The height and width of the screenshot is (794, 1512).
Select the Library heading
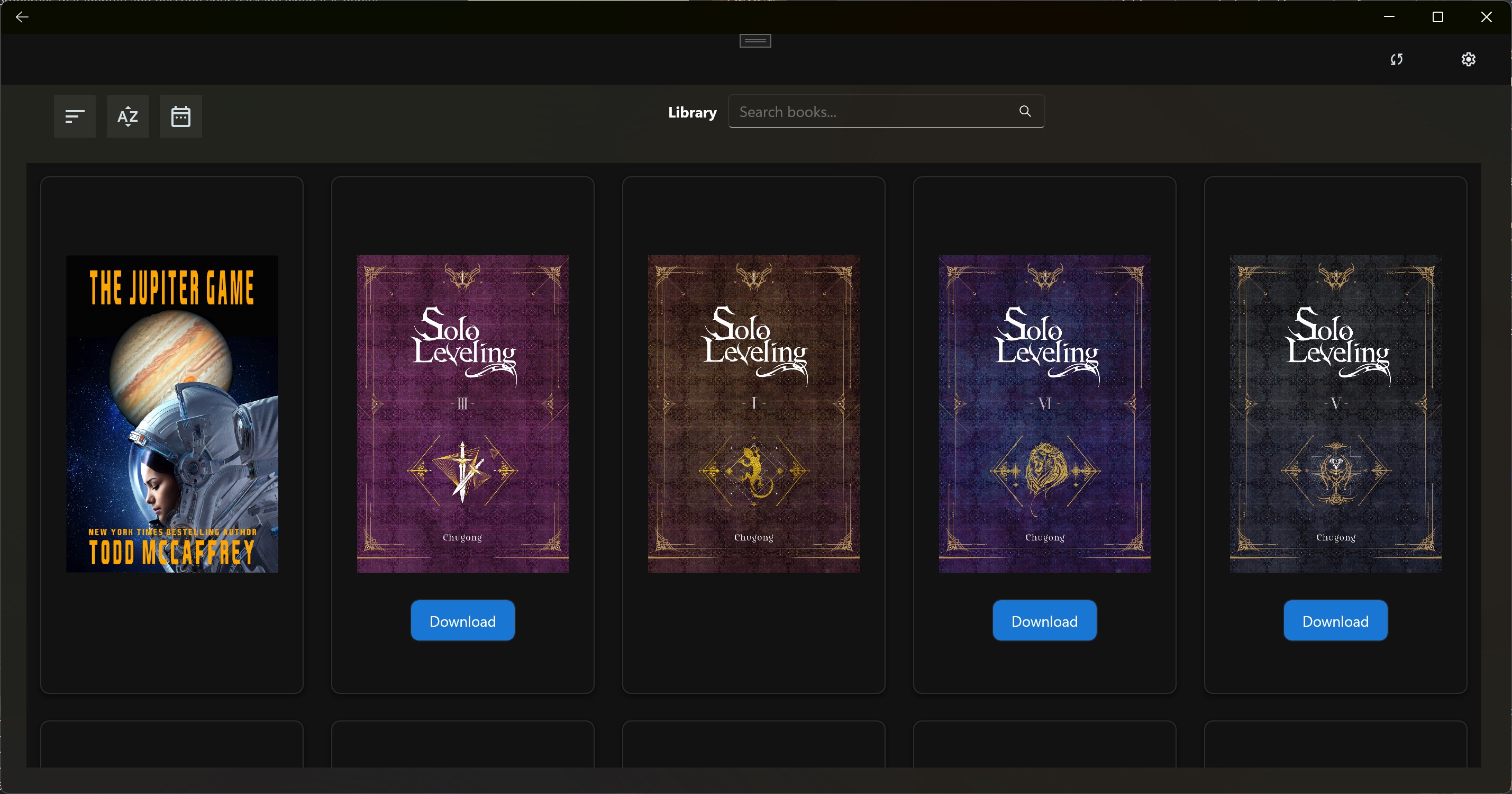click(x=692, y=112)
